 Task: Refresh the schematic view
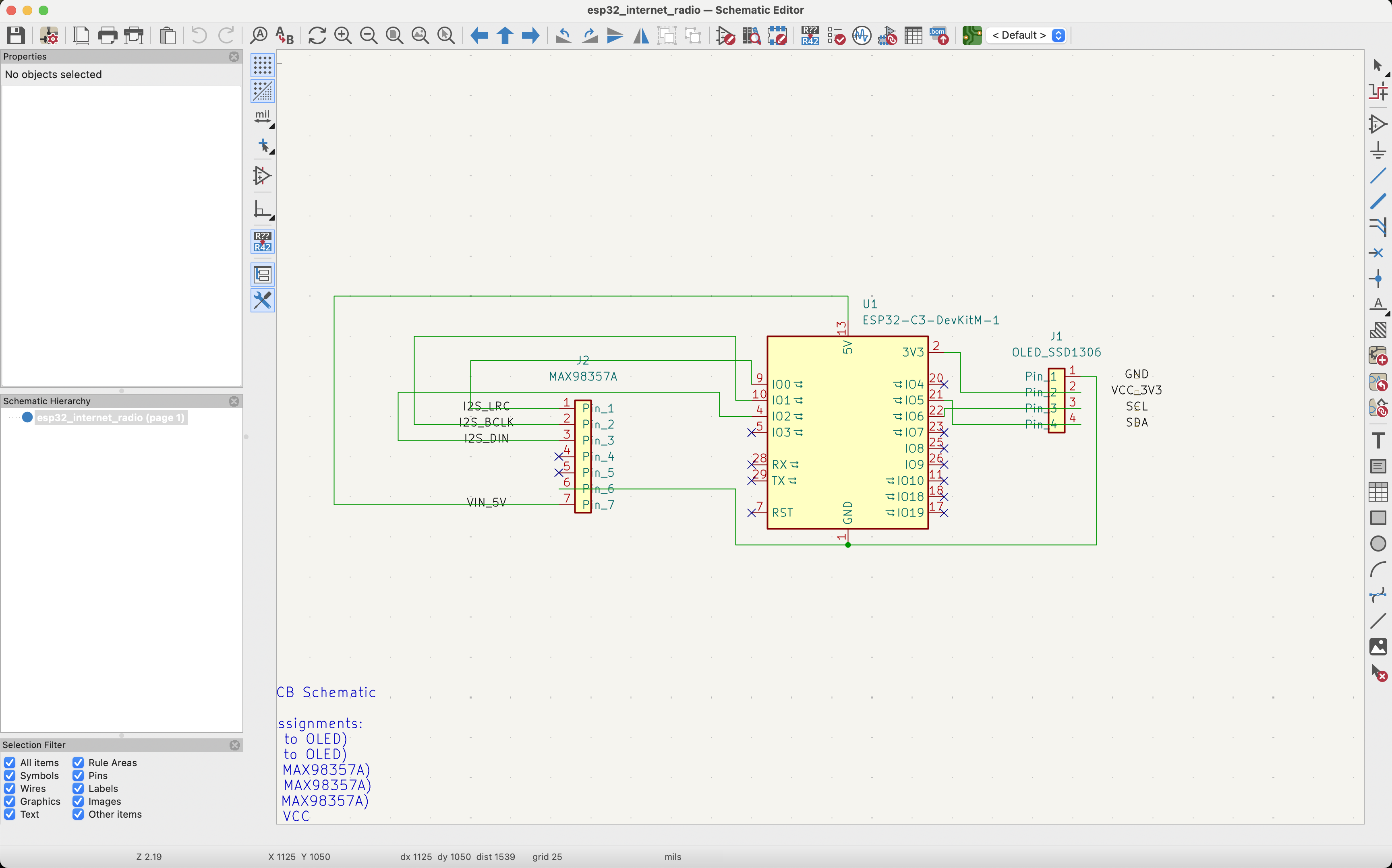pyautogui.click(x=317, y=35)
